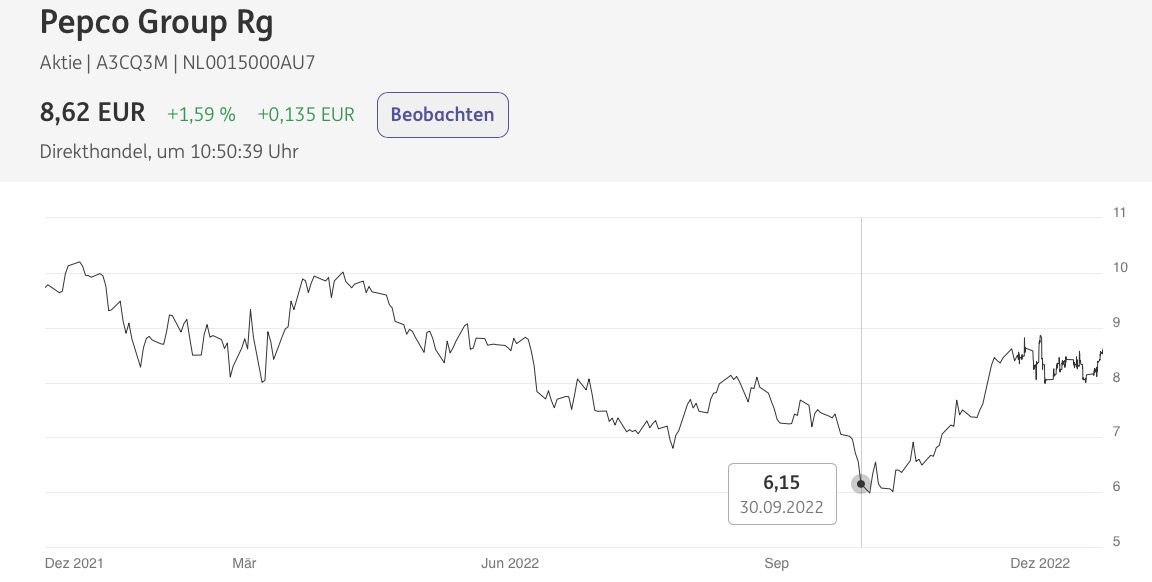
Task: Click the Jun 2022 axis label
Action: 510,564
